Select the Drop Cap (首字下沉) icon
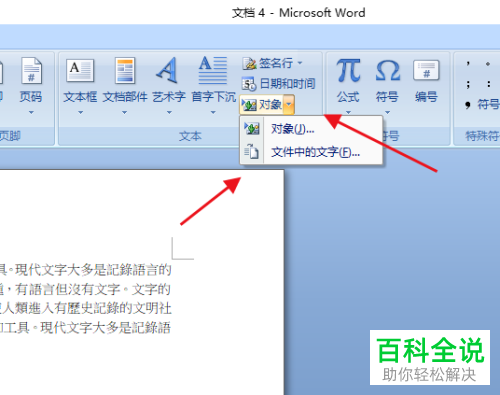The width and height of the screenshot is (500, 395). pos(213,70)
